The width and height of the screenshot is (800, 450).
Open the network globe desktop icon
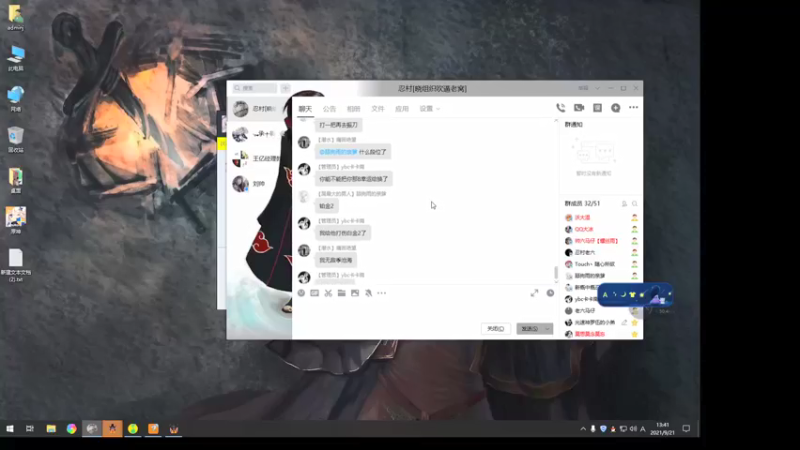click(x=16, y=98)
